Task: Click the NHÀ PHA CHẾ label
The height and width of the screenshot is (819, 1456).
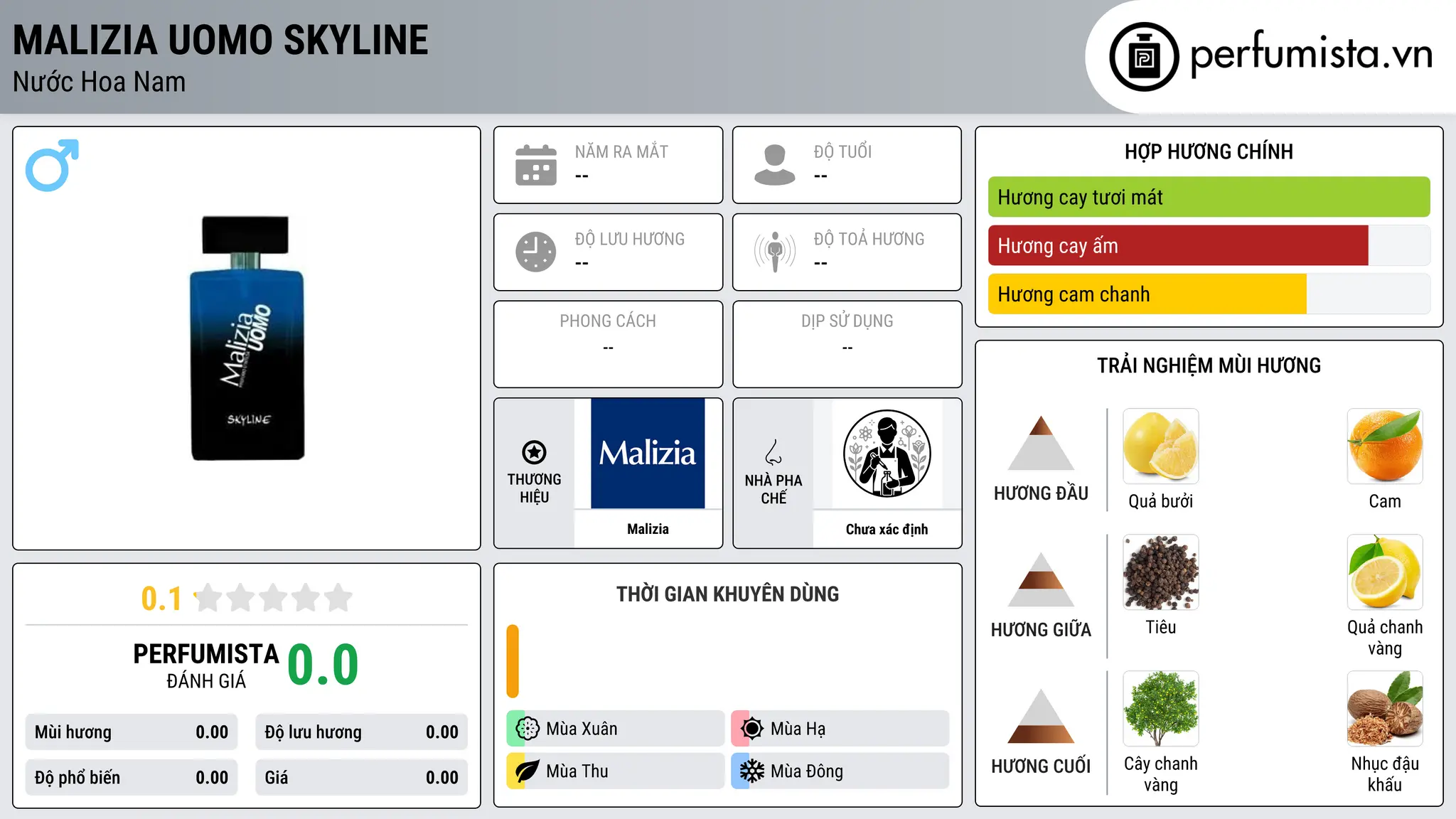Action: [x=773, y=489]
